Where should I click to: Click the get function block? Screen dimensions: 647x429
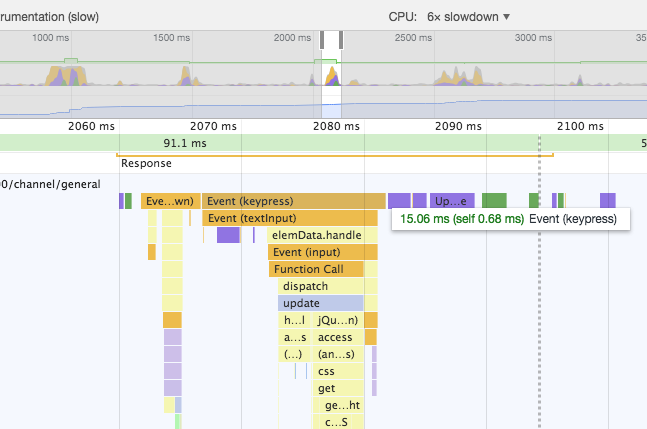pos(327,388)
